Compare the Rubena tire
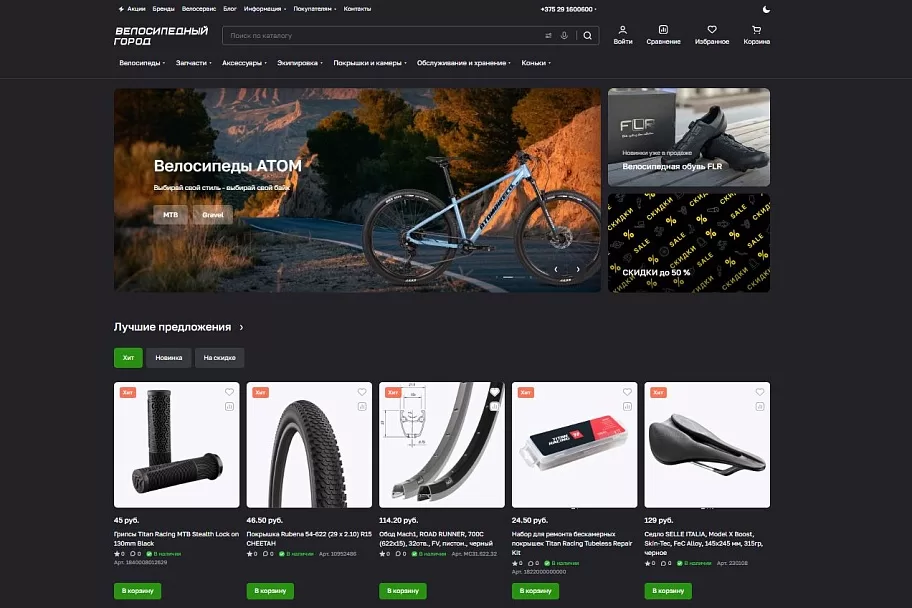This screenshot has width=912, height=608. pos(362,407)
